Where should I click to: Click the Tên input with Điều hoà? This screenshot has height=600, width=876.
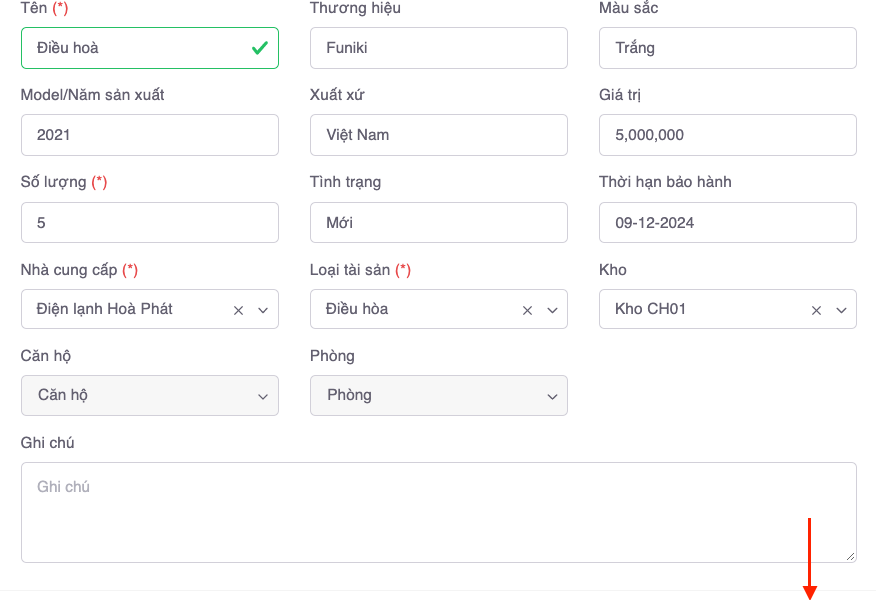click(130, 47)
